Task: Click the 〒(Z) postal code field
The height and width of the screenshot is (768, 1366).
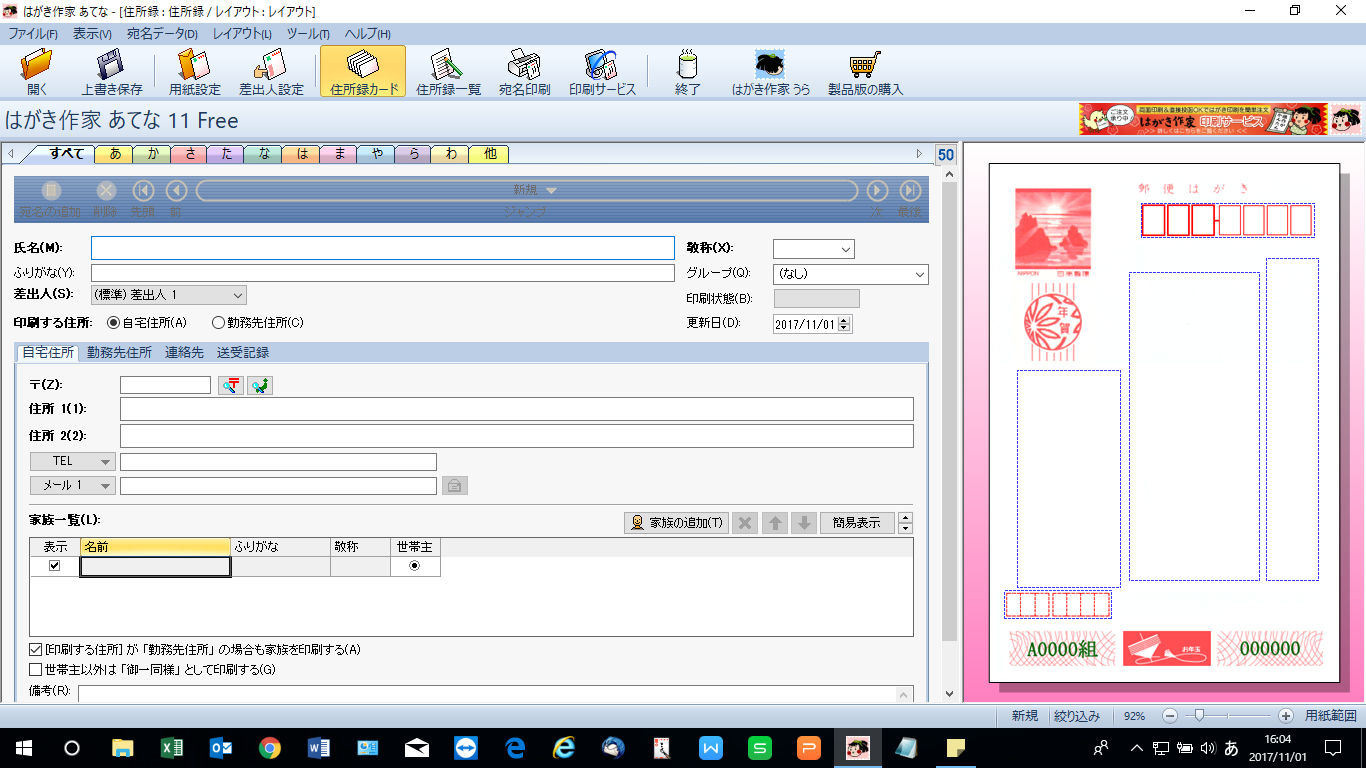Action: (166, 385)
